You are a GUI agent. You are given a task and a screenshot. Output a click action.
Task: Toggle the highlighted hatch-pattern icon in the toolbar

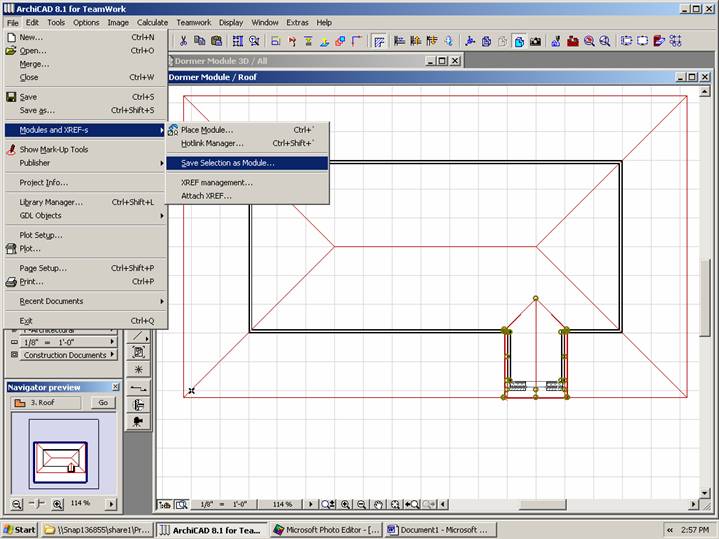(x=379, y=41)
